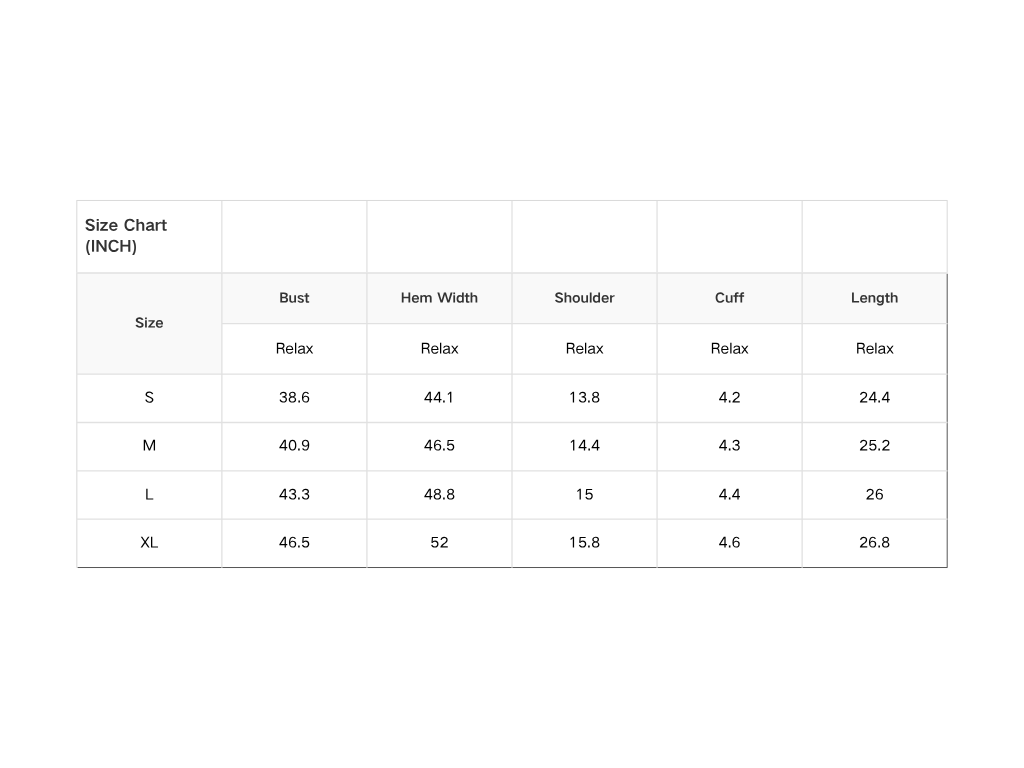
Task: Click the L size row label
Action: pyautogui.click(x=149, y=494)
